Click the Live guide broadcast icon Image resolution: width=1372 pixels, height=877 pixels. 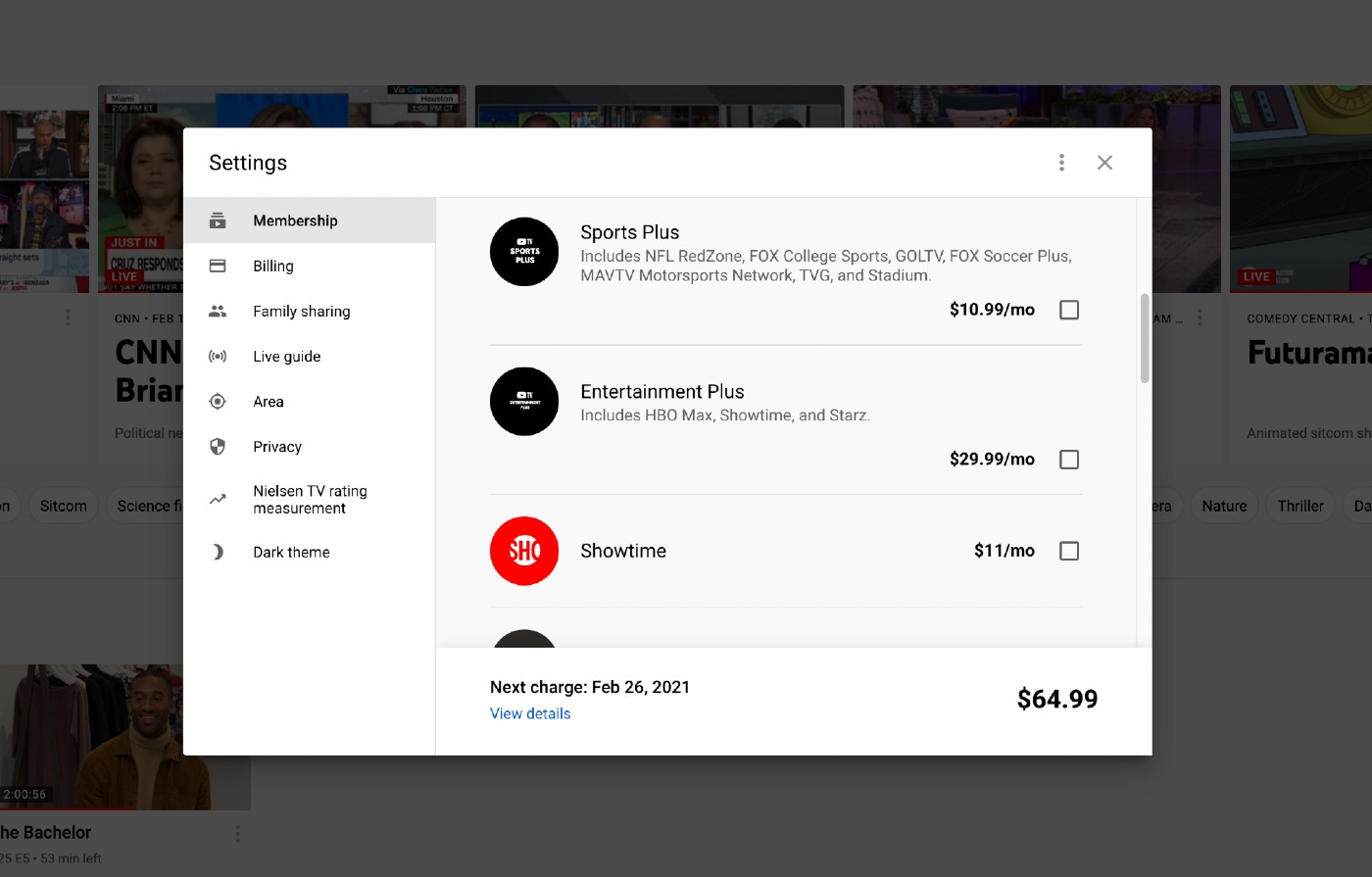pos(218,357)
